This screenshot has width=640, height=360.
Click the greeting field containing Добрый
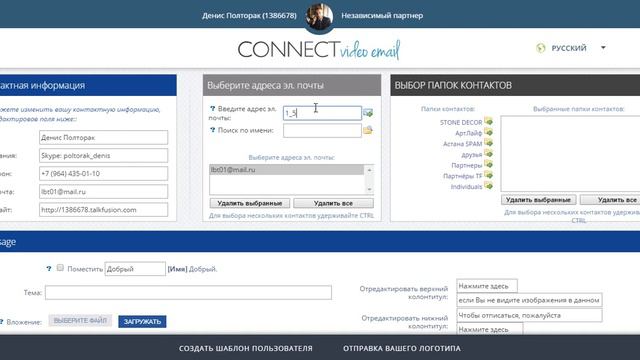coord(135,269)
